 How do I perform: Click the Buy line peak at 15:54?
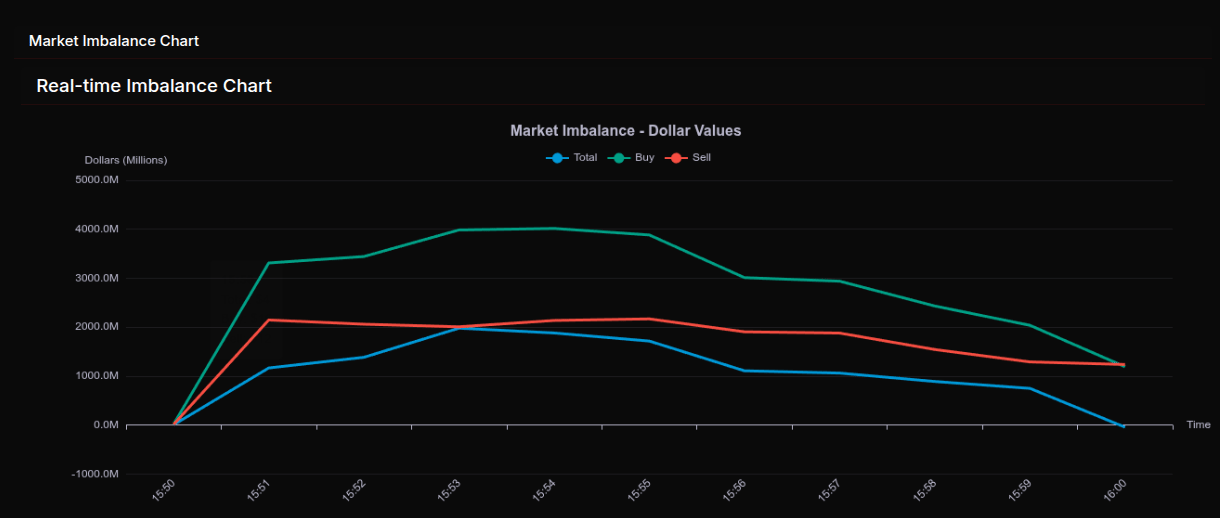554,228
